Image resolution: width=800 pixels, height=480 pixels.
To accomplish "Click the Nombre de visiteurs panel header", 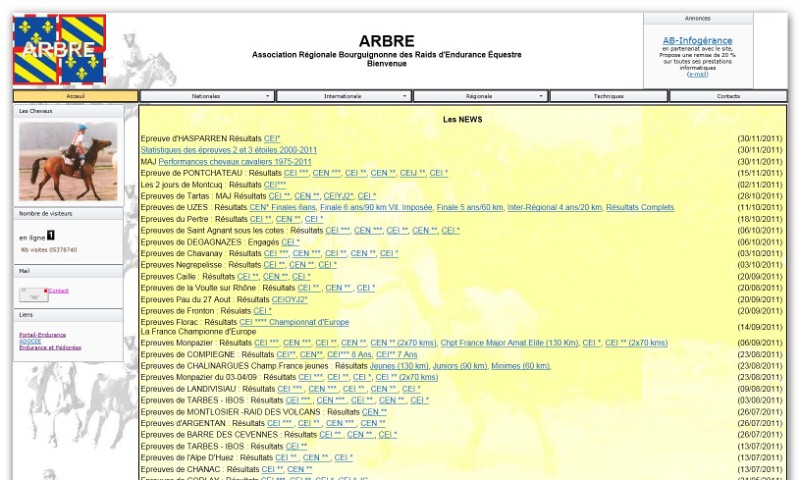I will 68,214.
